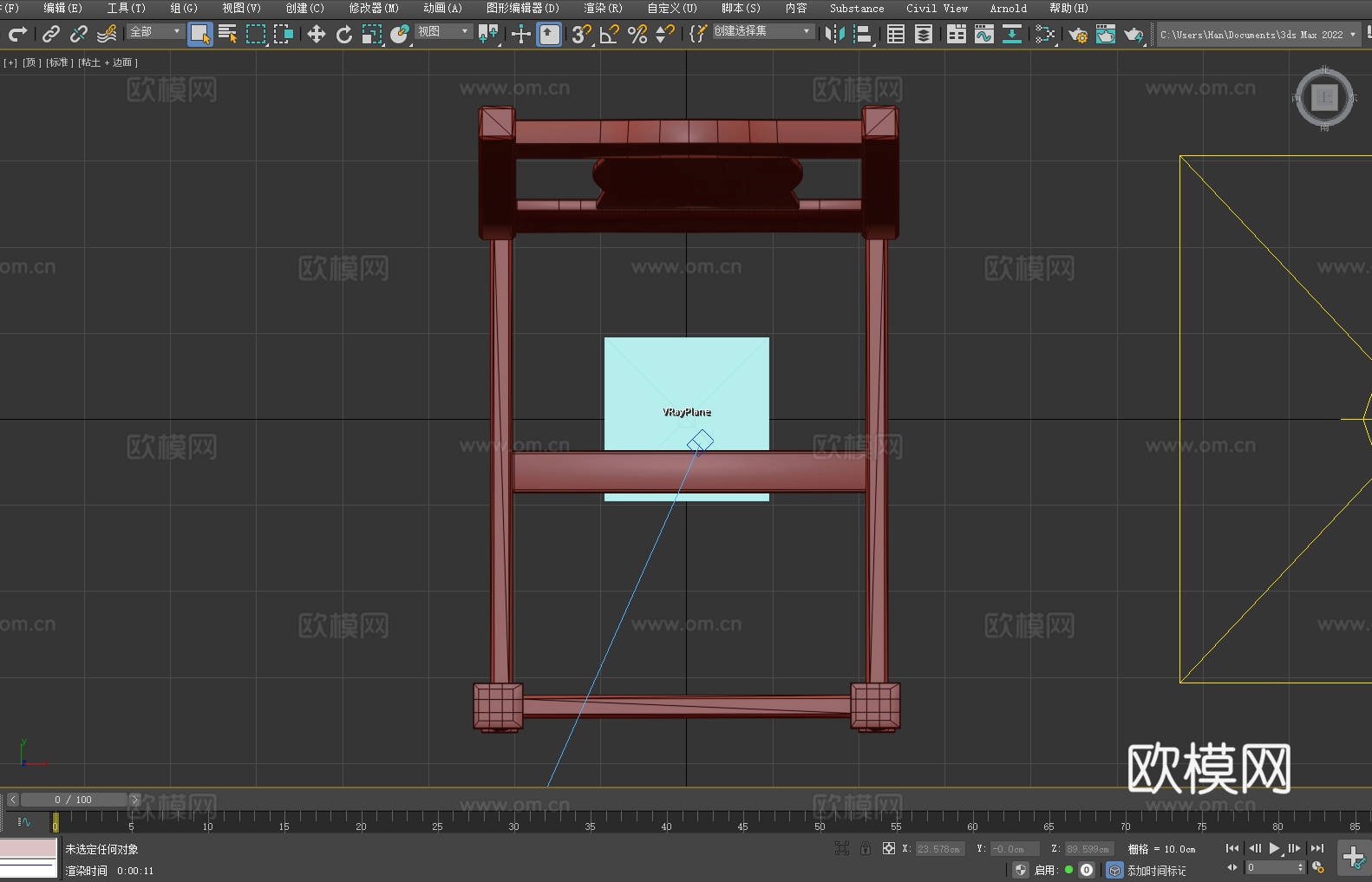Viewport: 1372px width, 882px height.
Task: Click the X coordinate input field
Action: coord(940,849)
